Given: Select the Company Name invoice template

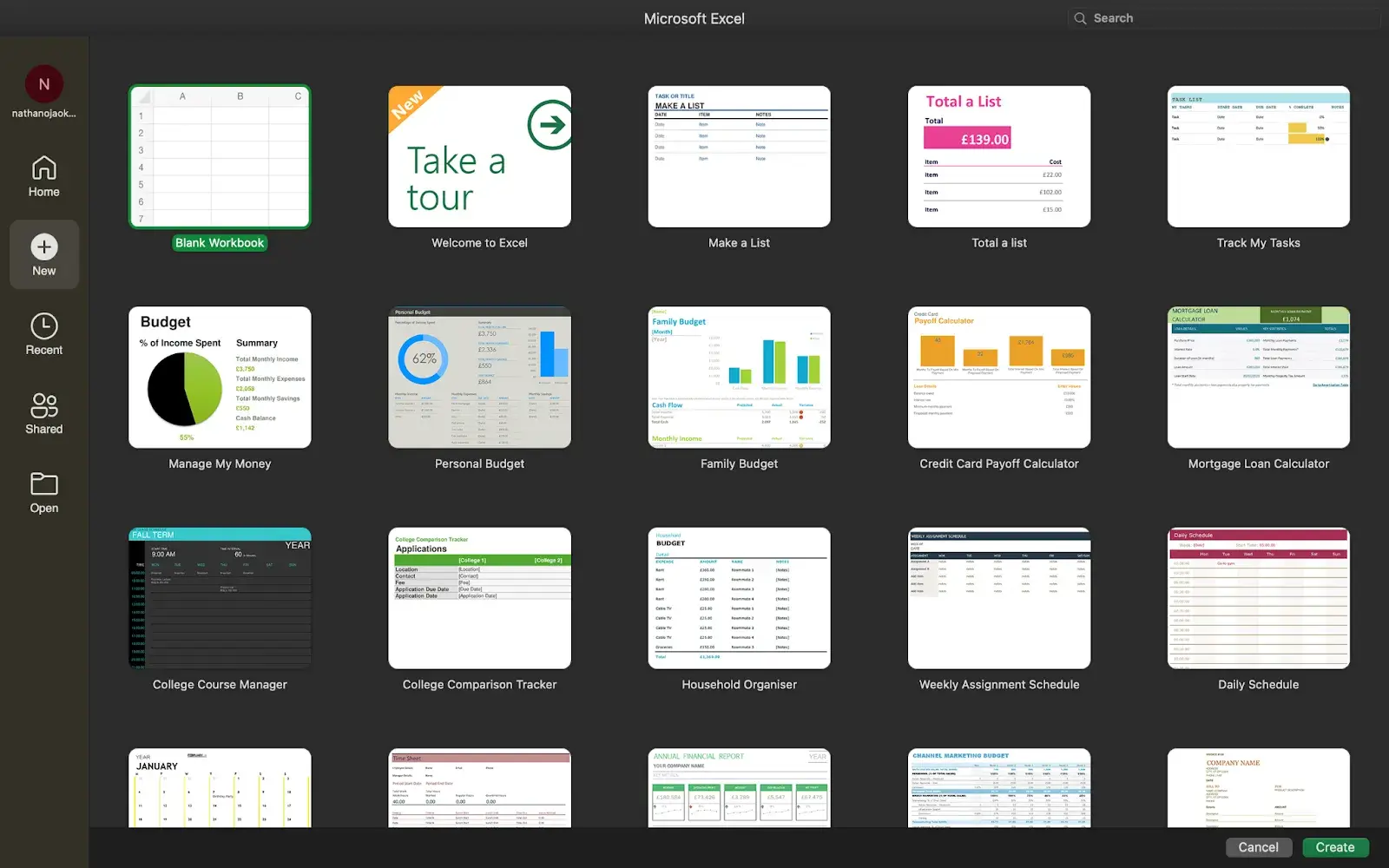Looking at the screenshot, I should pos(1259,787).
